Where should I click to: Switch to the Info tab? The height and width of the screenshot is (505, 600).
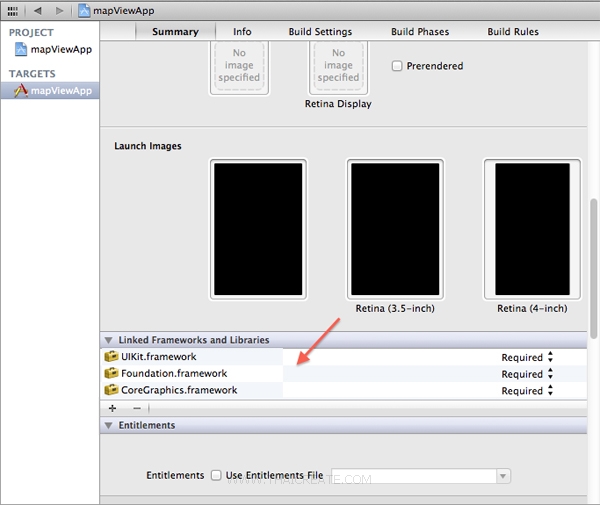tap(242, 32)
